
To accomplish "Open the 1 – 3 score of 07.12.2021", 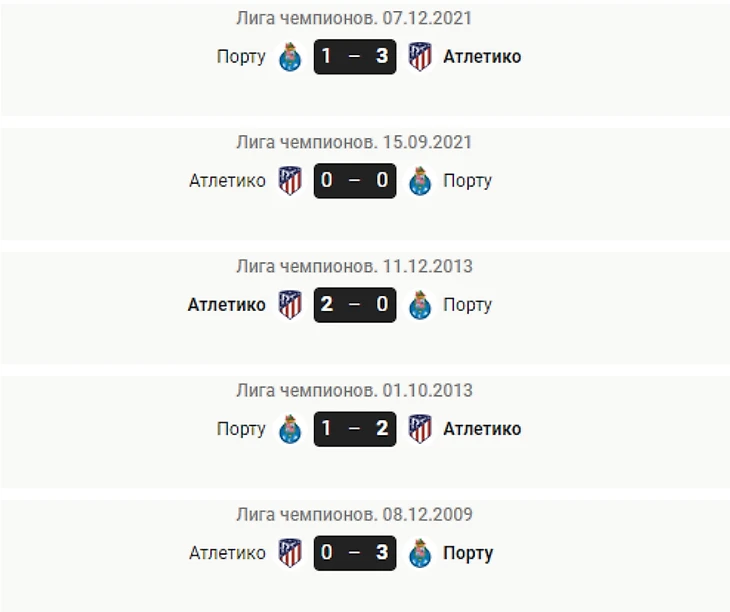I will click(x=355, y=57).
